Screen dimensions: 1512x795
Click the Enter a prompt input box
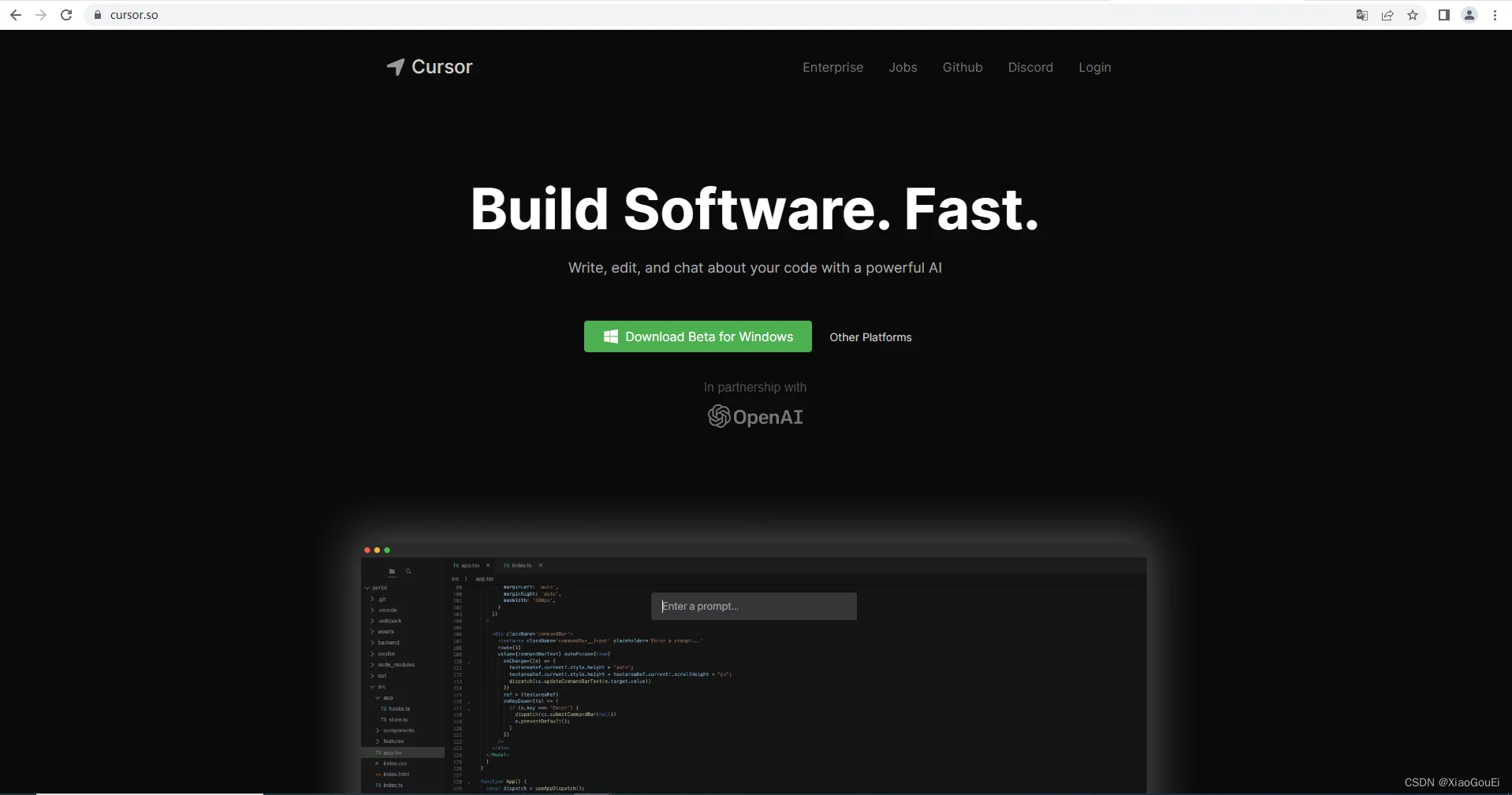(754, 606)
